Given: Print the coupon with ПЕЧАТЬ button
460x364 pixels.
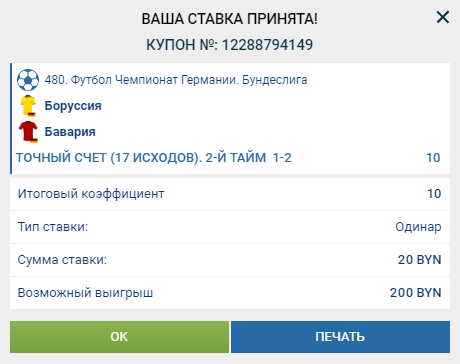Looking at the screenshot, I should click(340, 337).
